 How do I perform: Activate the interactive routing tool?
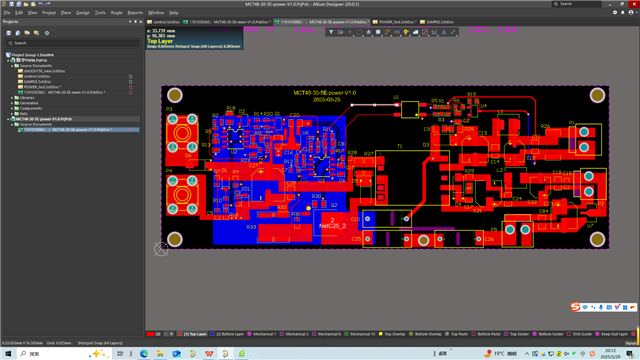coord(387,32)
